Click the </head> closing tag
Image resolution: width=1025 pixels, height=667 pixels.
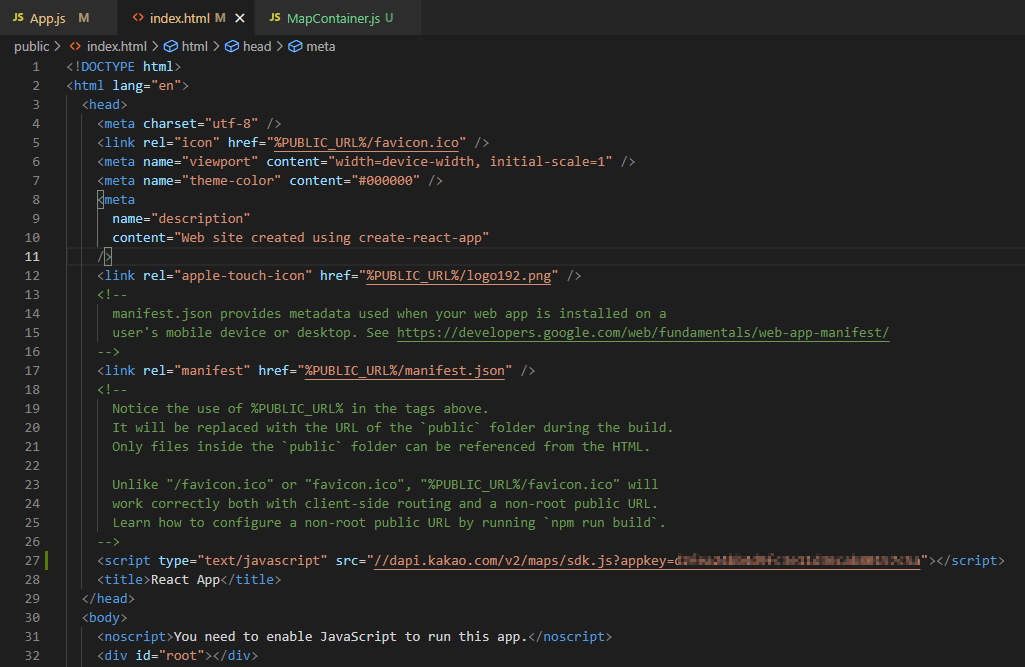(x=109, y=598)
